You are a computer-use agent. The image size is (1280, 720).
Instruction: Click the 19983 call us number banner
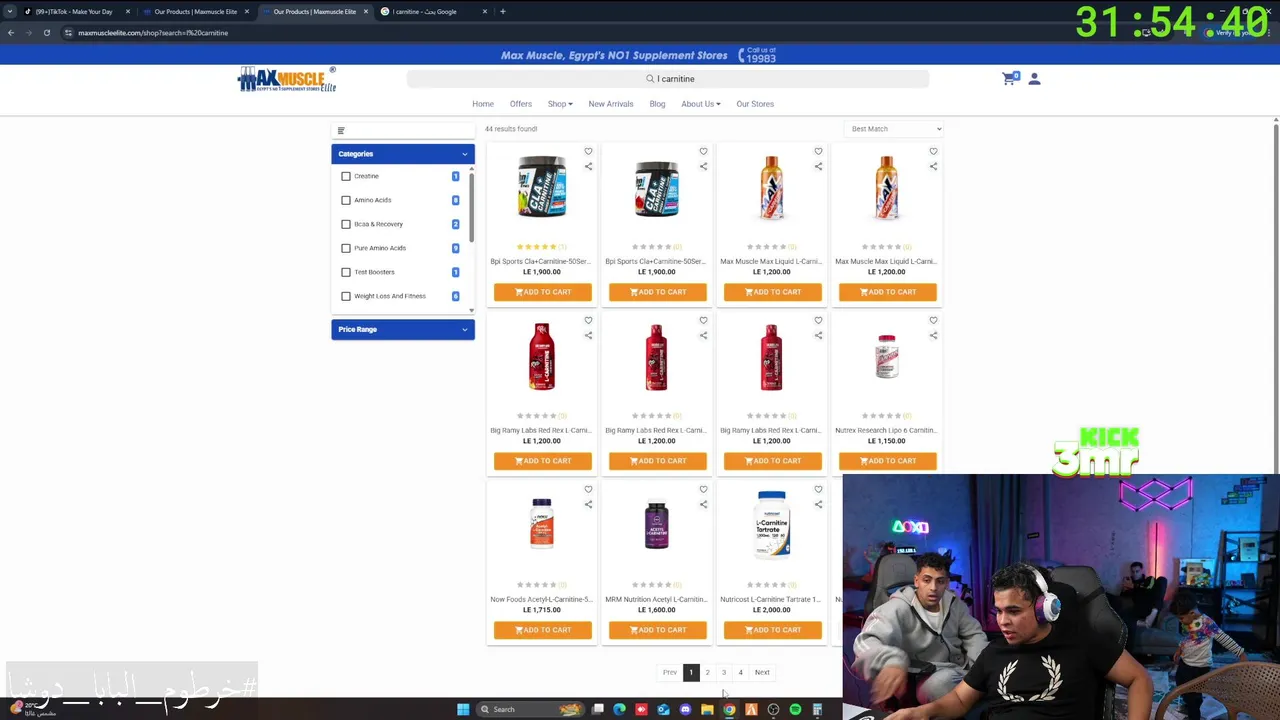(x=758, y=55)
